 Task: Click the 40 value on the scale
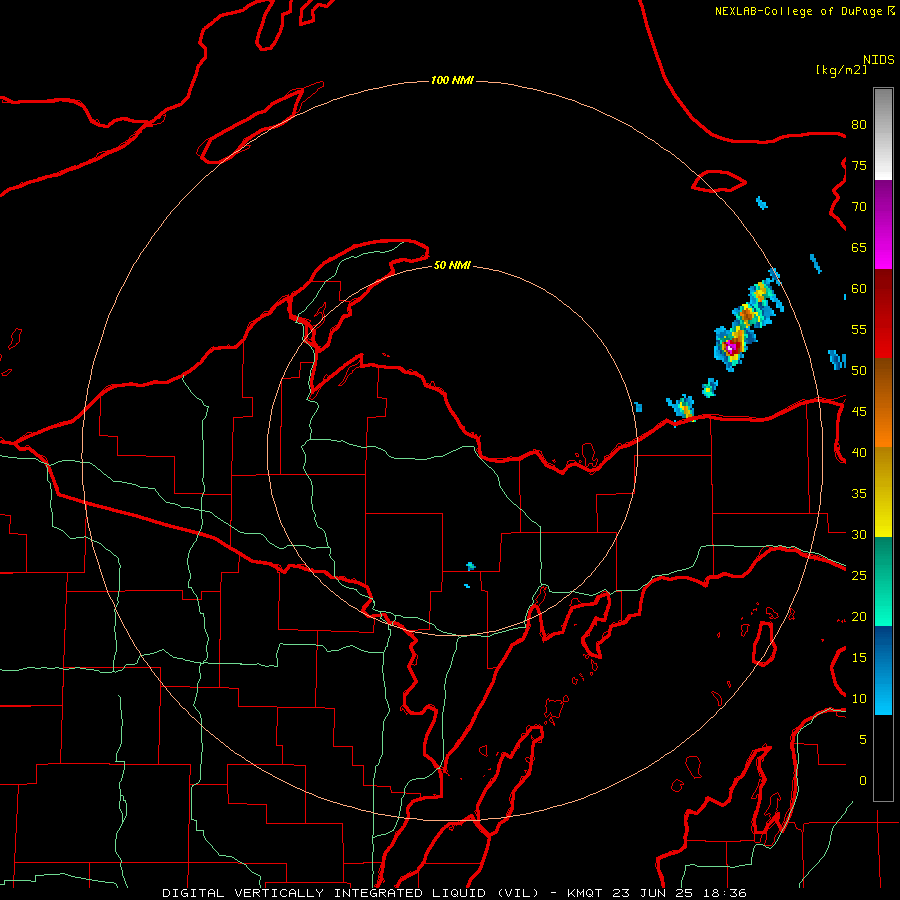pyautogui.click(x=859, y=453)
